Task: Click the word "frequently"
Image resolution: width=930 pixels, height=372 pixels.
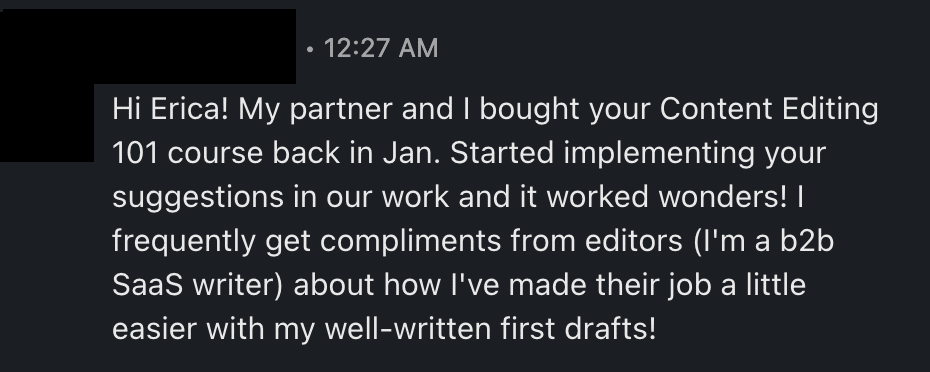Action: (184, 242)
